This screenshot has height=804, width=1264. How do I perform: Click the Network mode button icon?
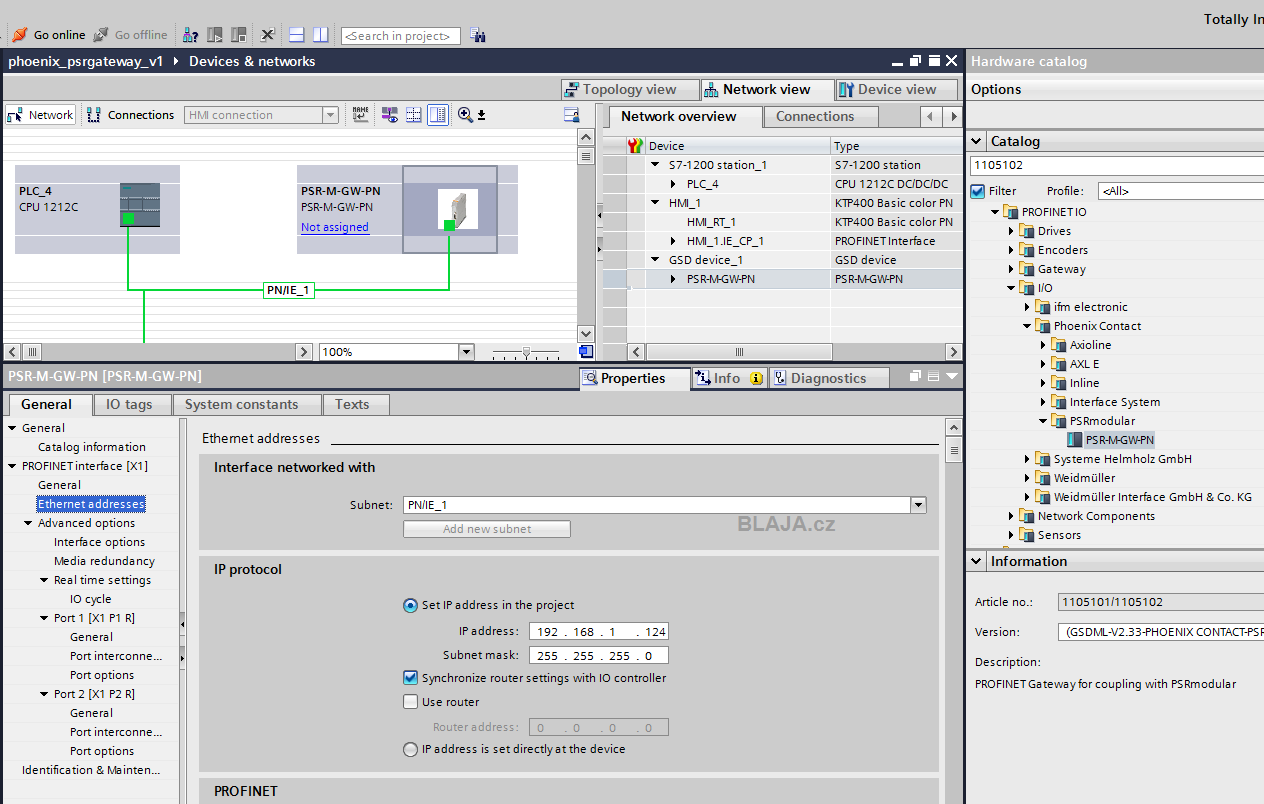(x=15, y=115)
